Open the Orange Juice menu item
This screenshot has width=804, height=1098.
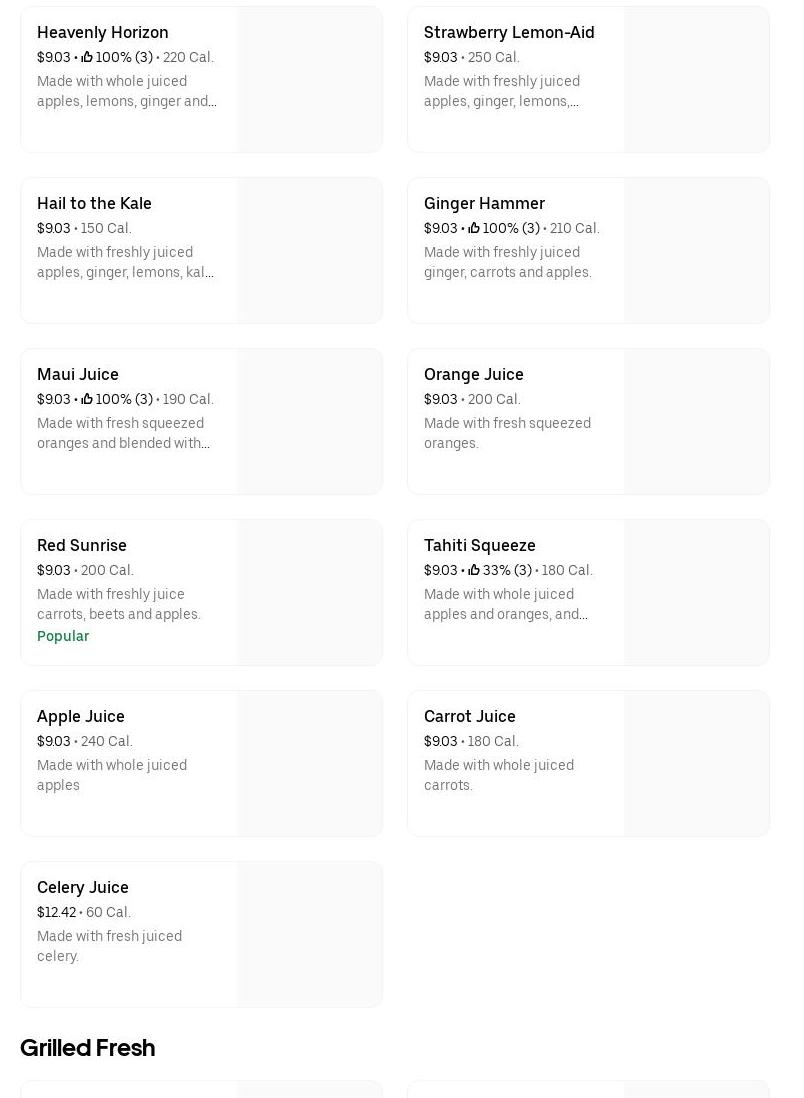click(473, 374)
